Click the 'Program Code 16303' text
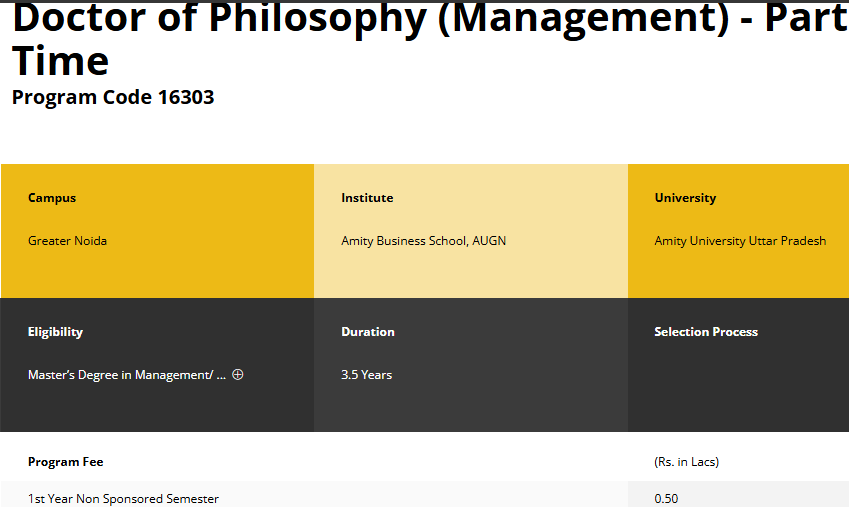Image resolution: width=849 pixels, height=507 pixels. pos(113,98)
